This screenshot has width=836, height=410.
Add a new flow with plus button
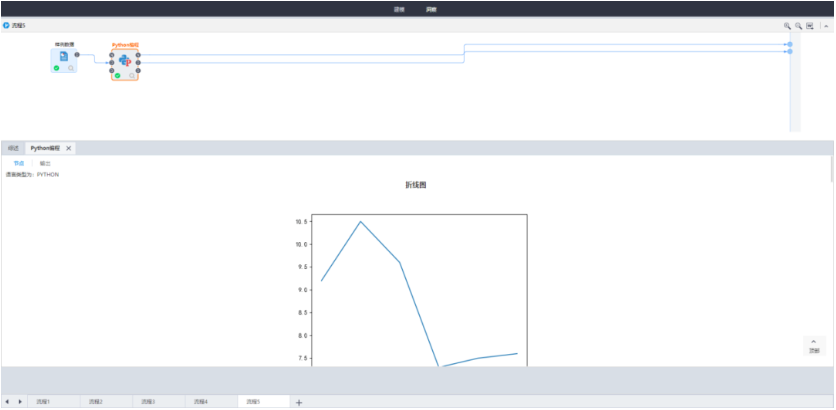299,402
